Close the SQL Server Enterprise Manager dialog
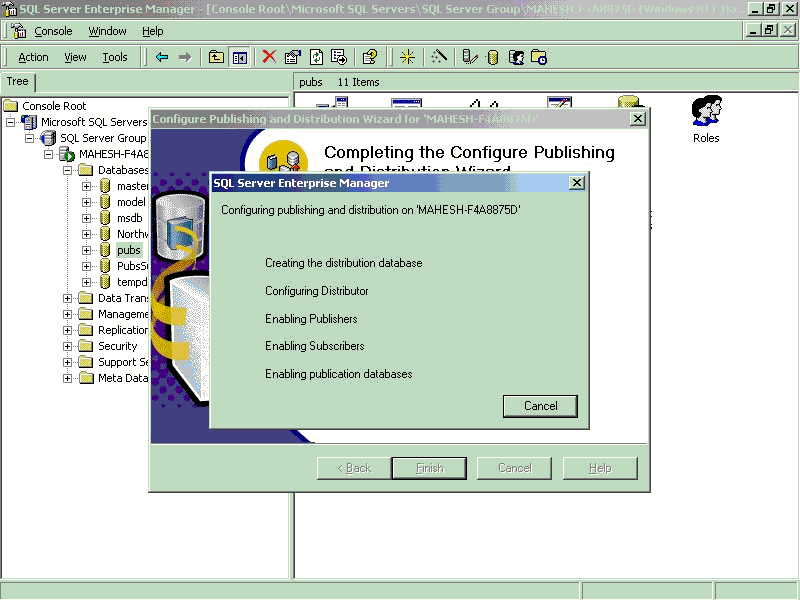The height and width of the screenshot is (600, 800). pos(577,183)
